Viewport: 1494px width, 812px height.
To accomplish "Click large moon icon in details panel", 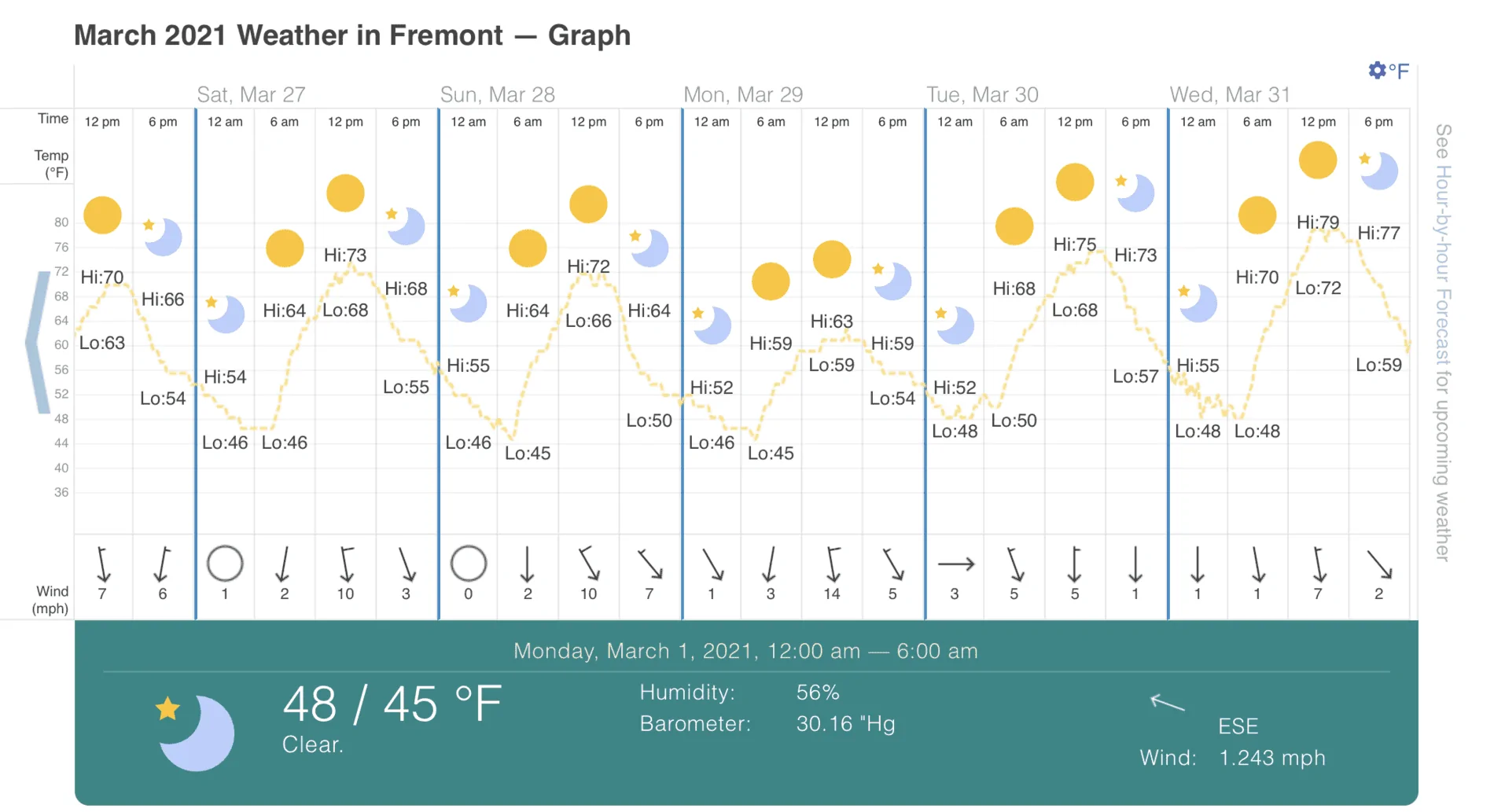I will tap(195, 733).
